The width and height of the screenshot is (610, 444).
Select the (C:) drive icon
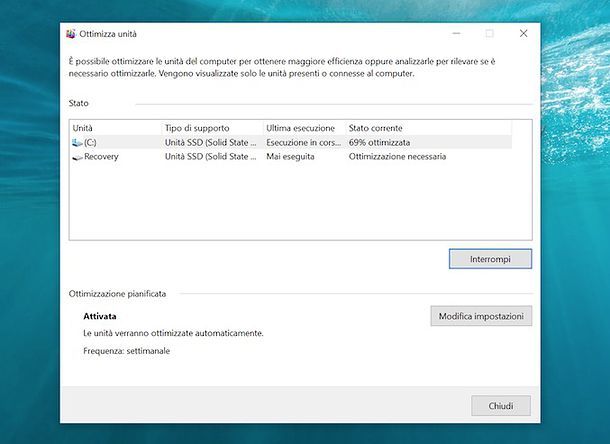tap(77, 143)
